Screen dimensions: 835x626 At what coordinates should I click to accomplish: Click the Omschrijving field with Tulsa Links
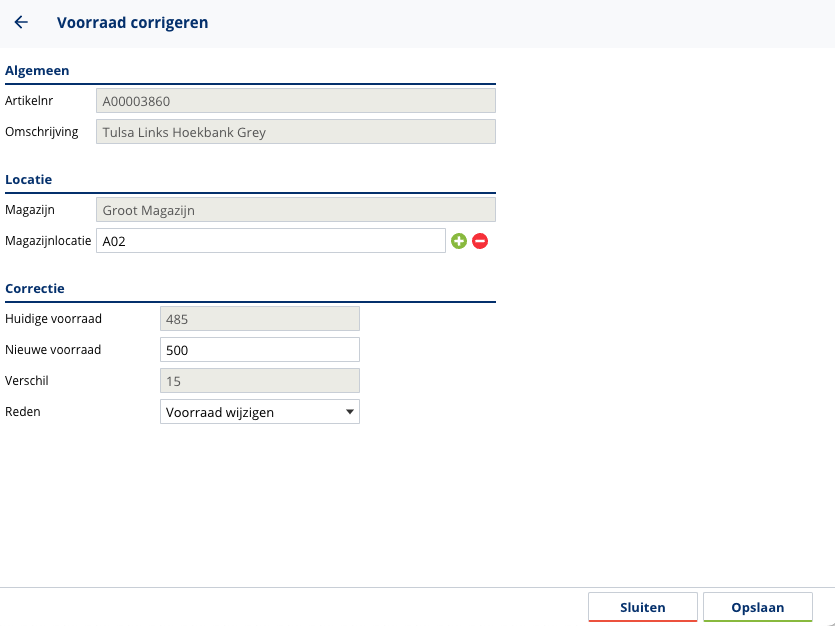point(295,132)
